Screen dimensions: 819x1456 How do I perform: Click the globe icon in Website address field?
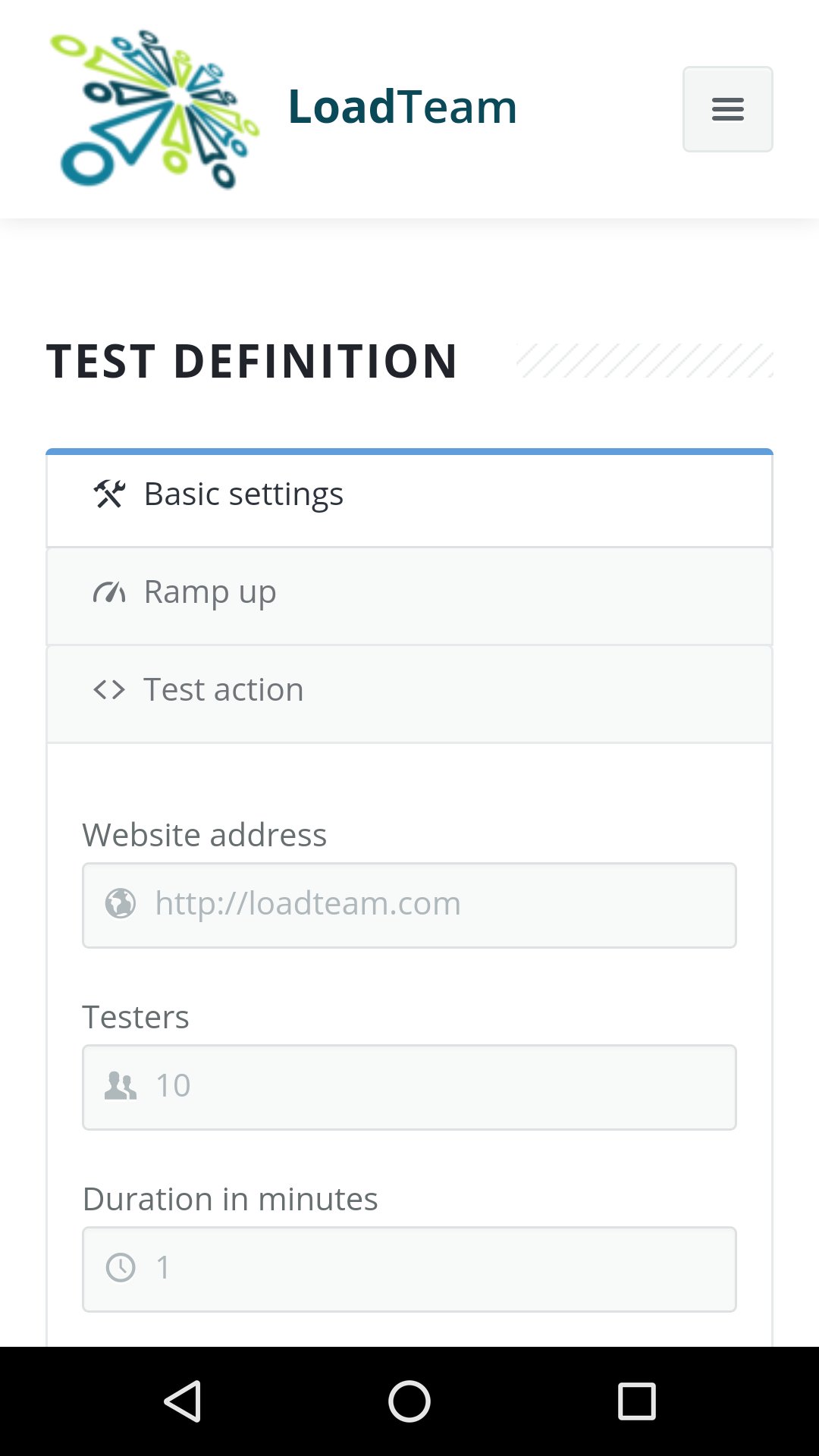pyautogui.click(x=121, y=904)
